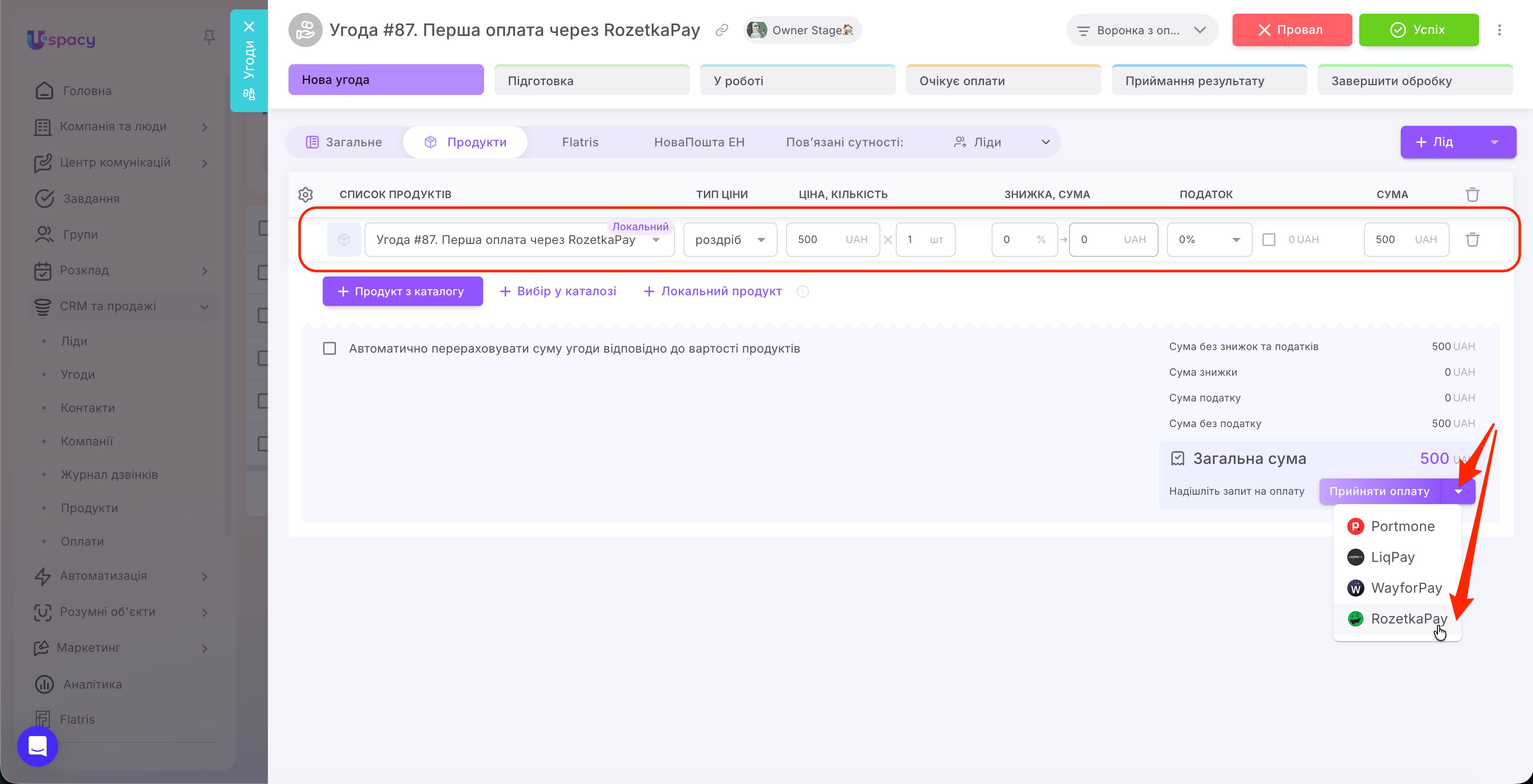Copy deal link via chain icon
The width and height of the screenshot is (1533, 784).
point(722,30)
